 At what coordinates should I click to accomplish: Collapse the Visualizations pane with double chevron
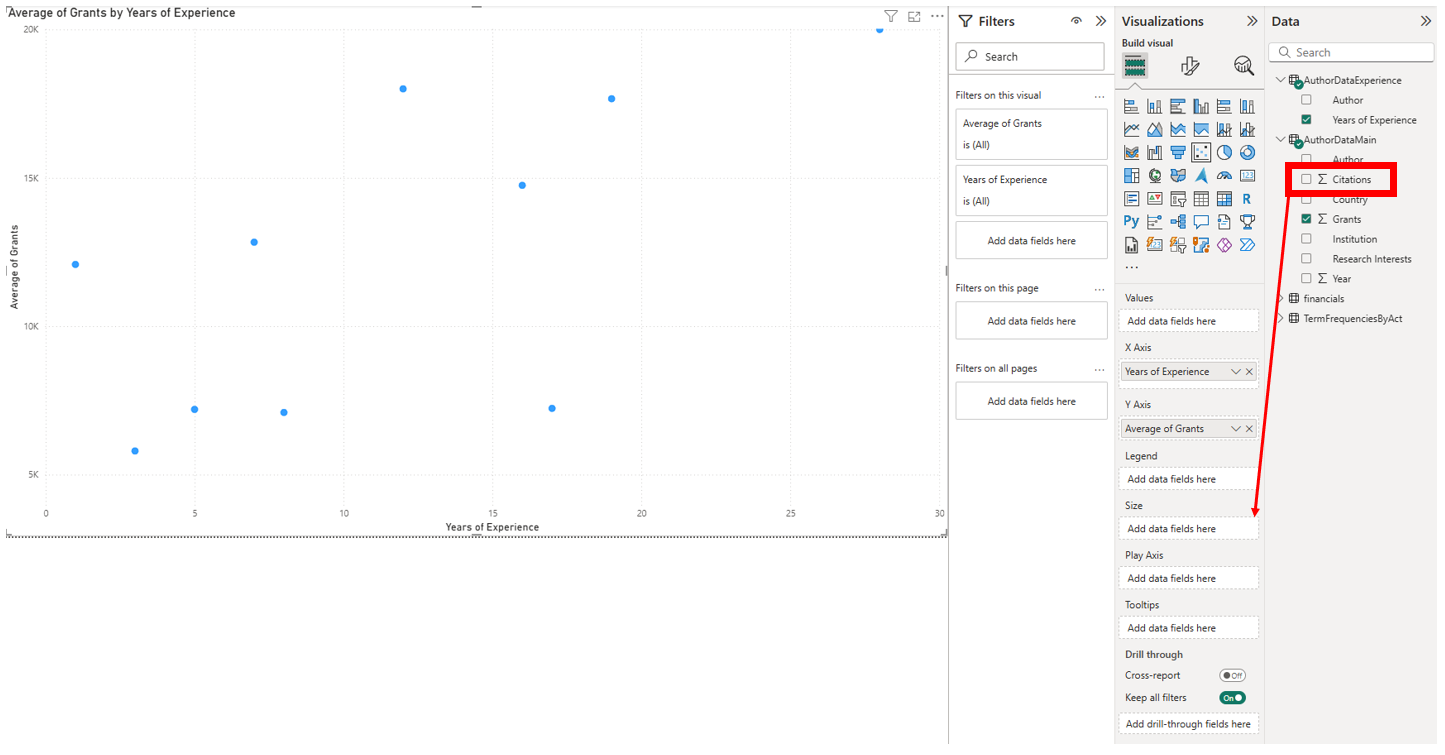(1252, 21)
